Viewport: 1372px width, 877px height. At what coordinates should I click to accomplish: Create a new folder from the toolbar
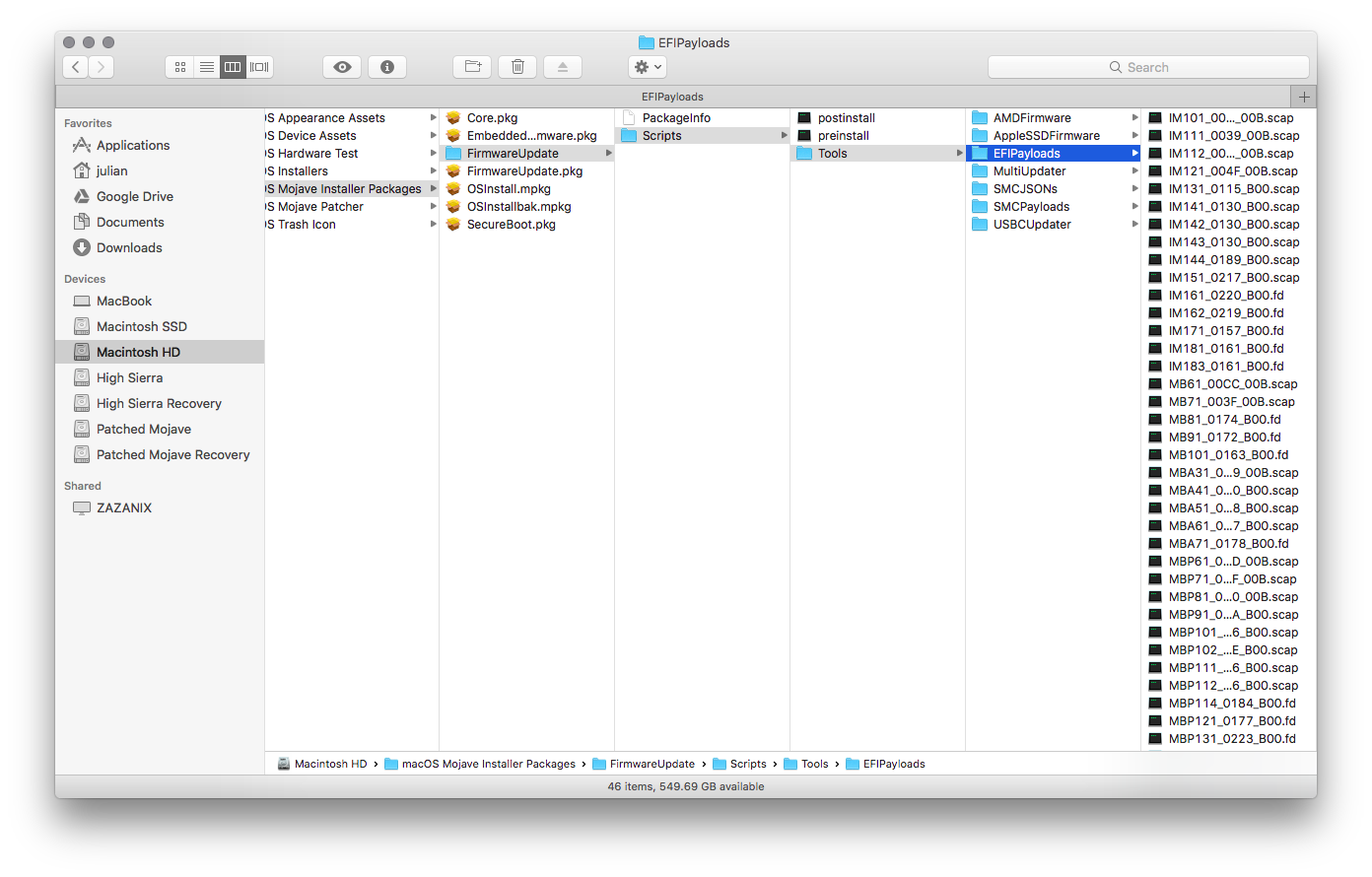[x=472, y=67]
